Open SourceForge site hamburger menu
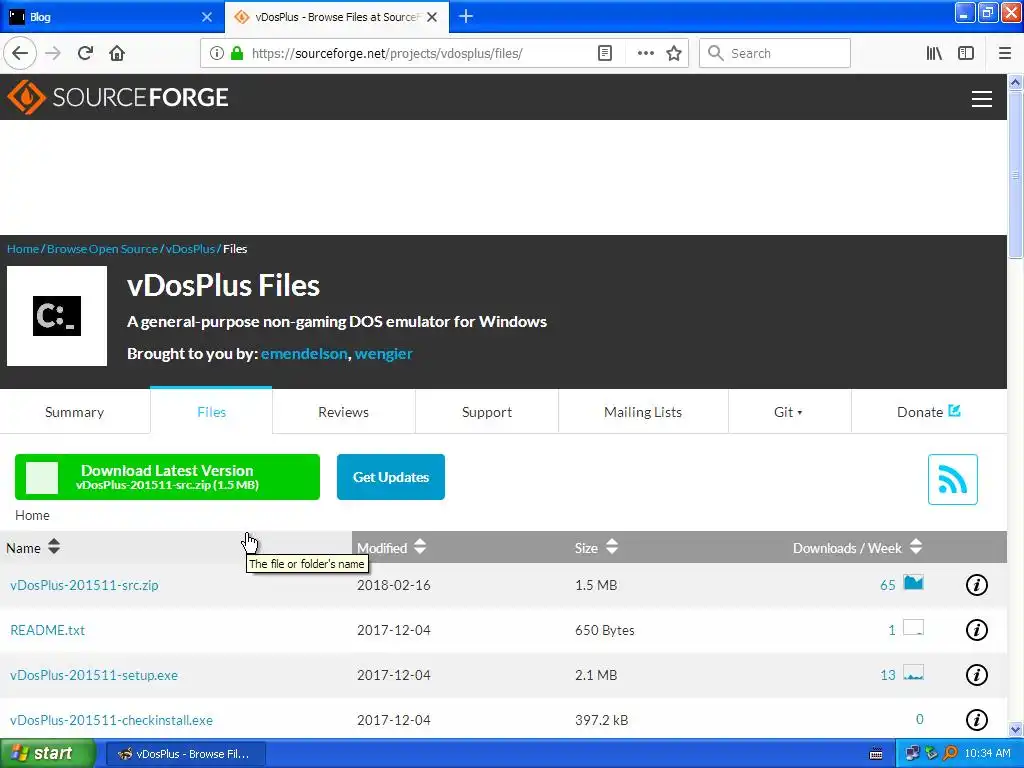 (x=982, y=99)
